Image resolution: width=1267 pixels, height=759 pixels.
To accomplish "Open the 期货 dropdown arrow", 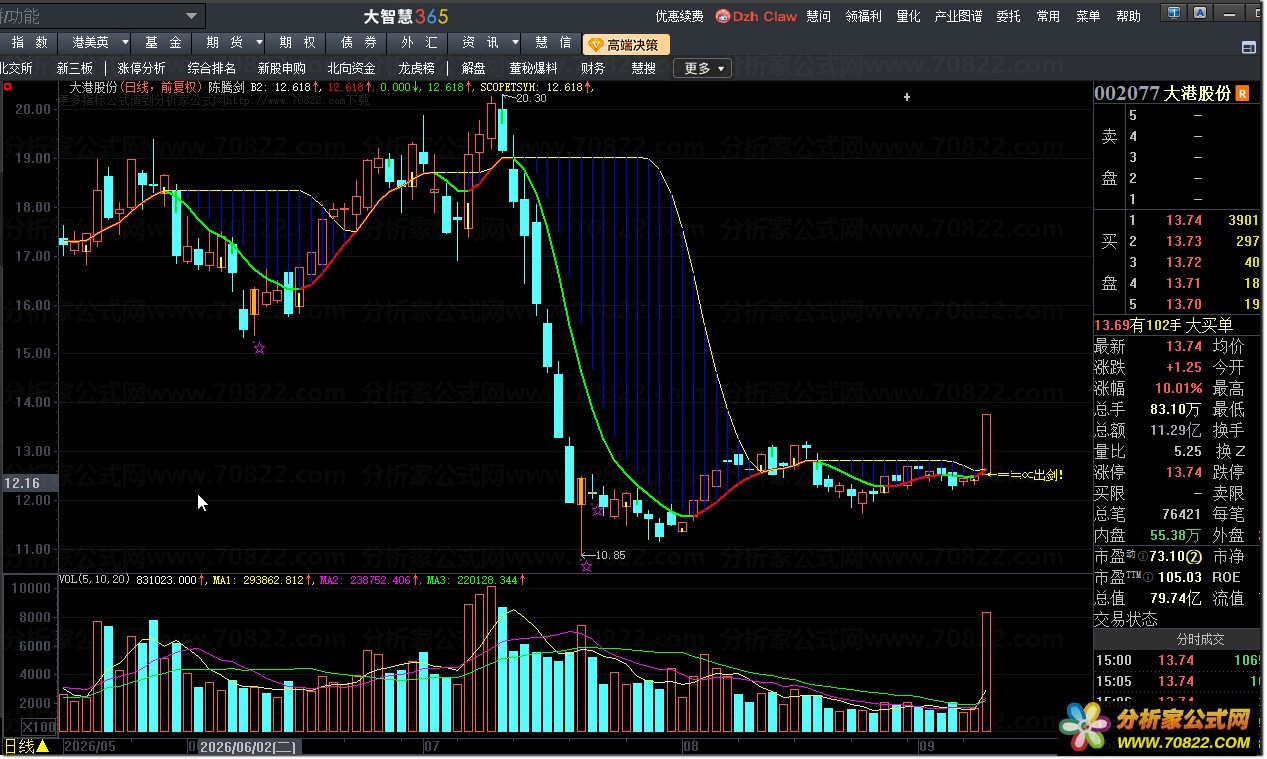I will tap(258, 43).
